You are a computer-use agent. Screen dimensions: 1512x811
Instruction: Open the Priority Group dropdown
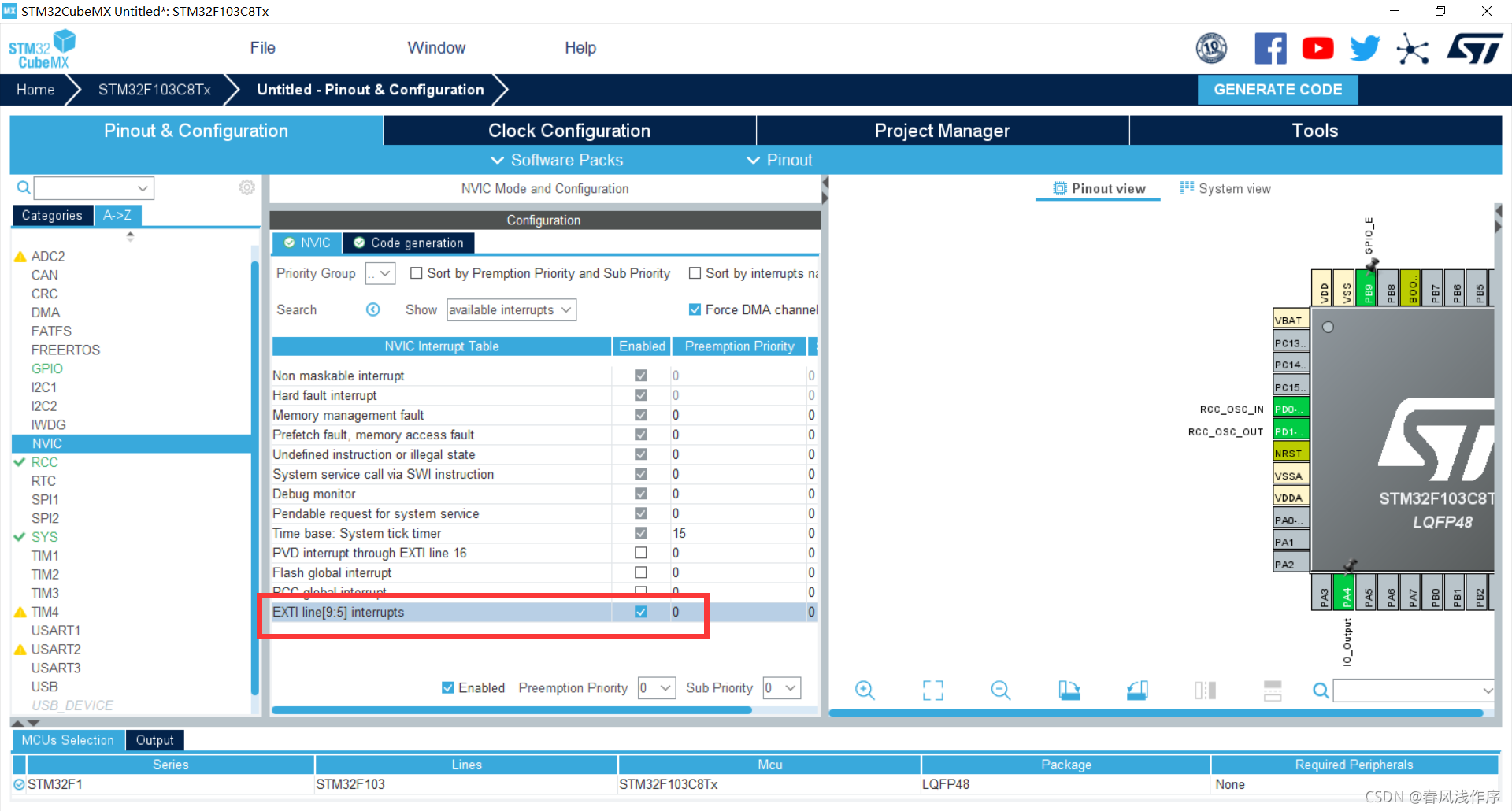380,273
